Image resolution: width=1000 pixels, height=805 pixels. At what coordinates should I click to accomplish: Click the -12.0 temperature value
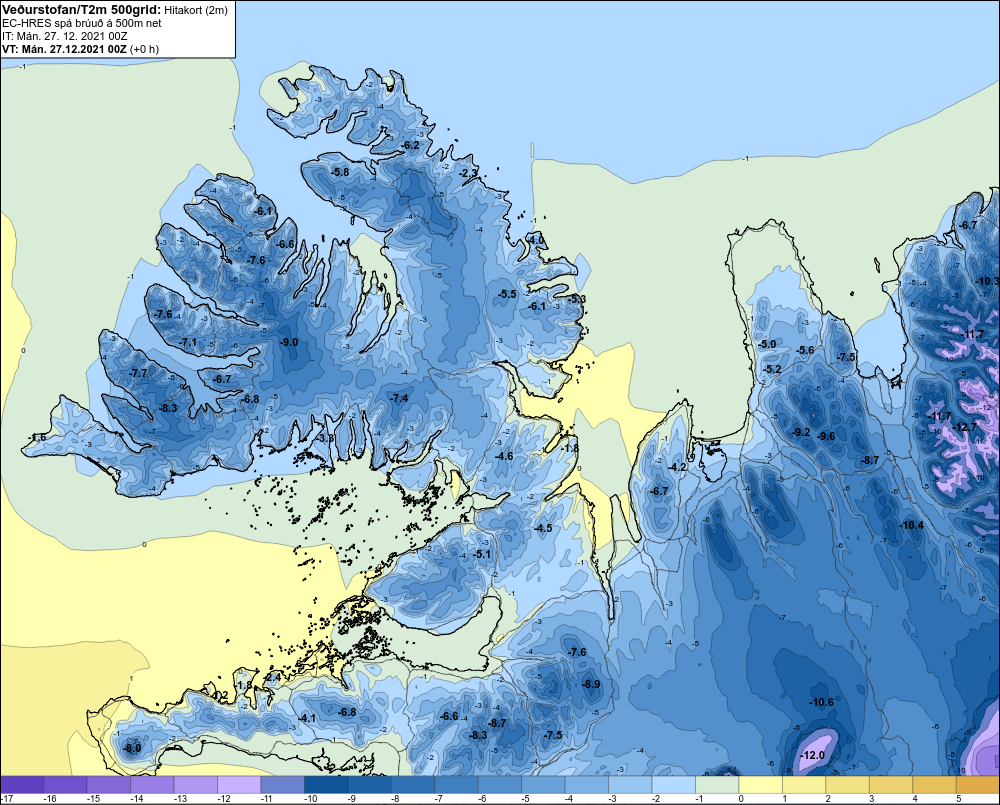[812, 755]
